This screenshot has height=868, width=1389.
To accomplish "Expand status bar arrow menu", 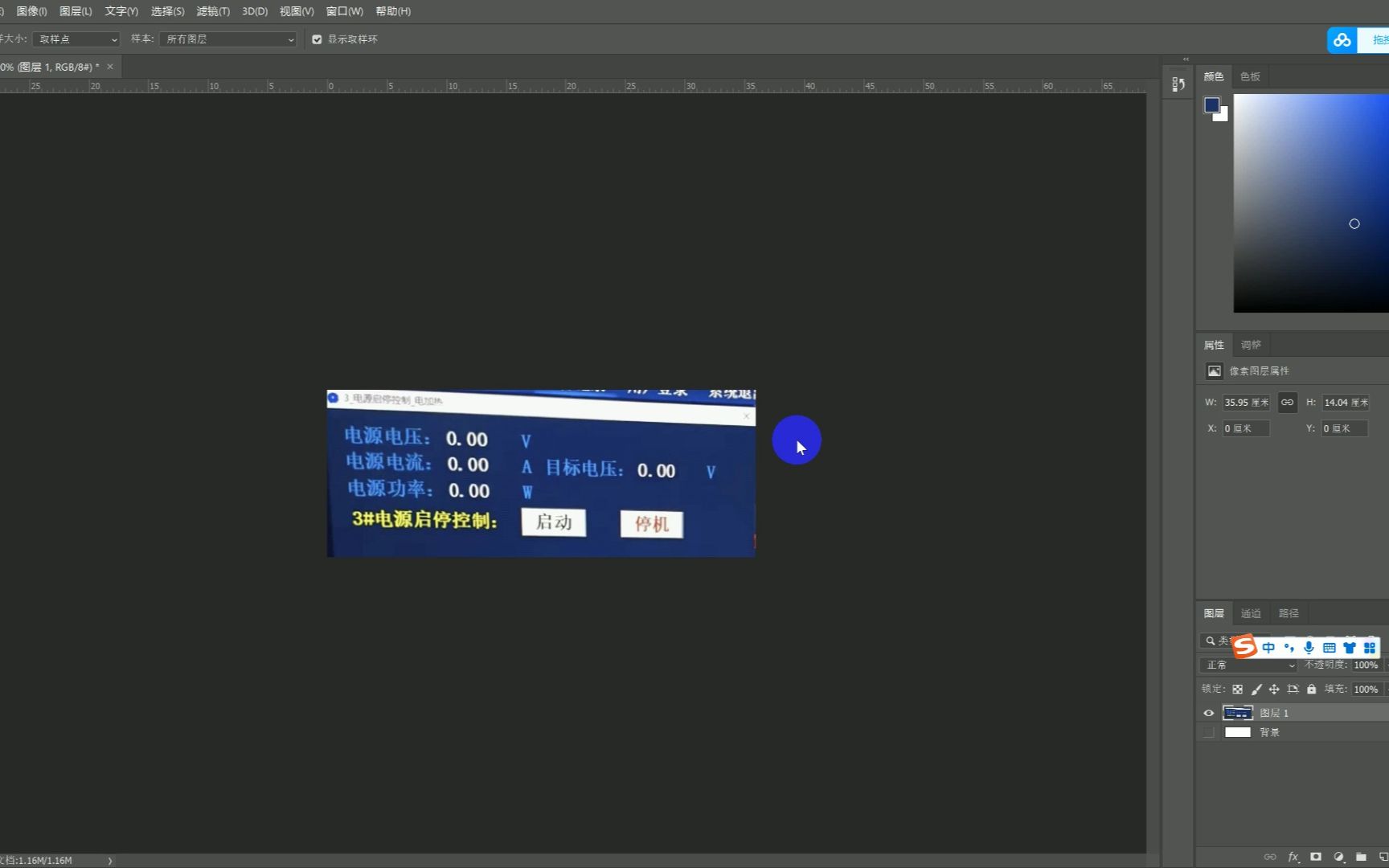I will click(110, 861).
